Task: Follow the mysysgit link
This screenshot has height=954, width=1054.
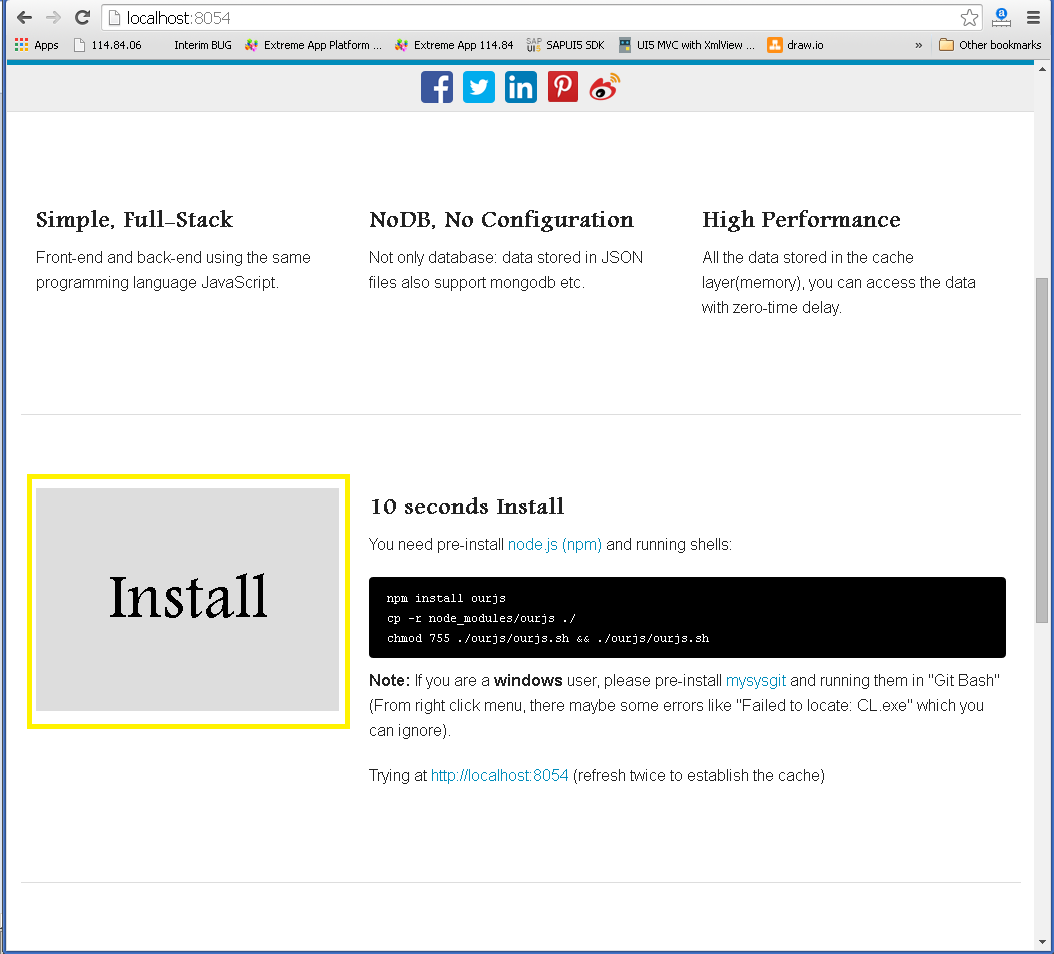Action: 756,680
